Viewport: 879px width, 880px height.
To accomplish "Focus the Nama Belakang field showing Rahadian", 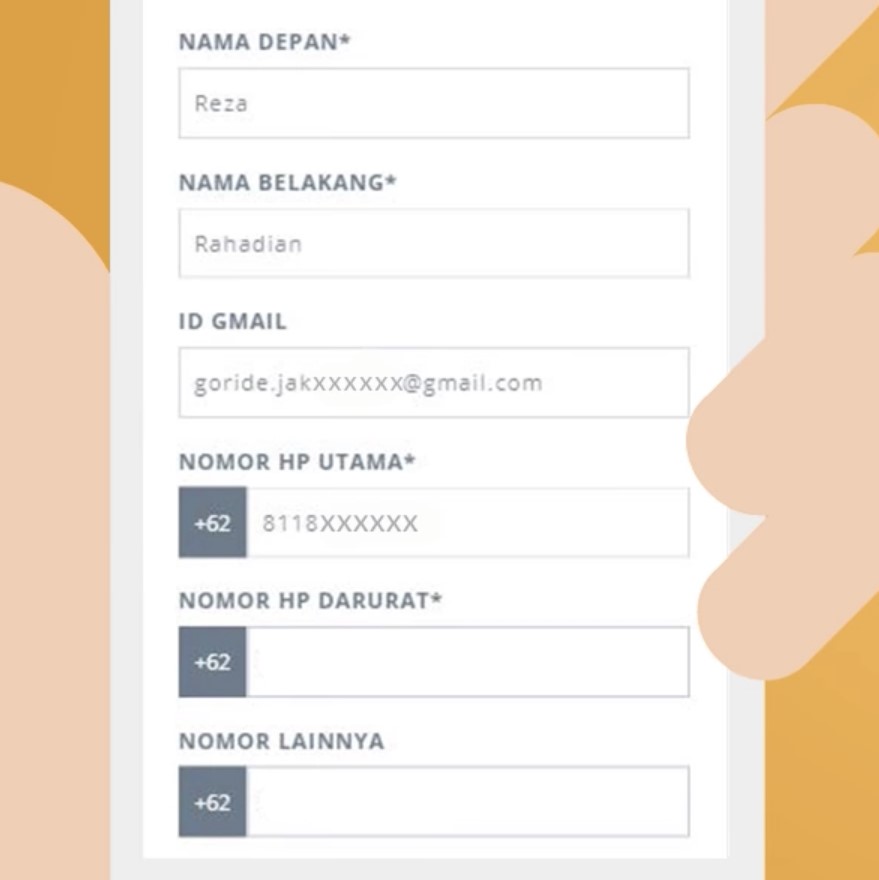I will point(434,243).
